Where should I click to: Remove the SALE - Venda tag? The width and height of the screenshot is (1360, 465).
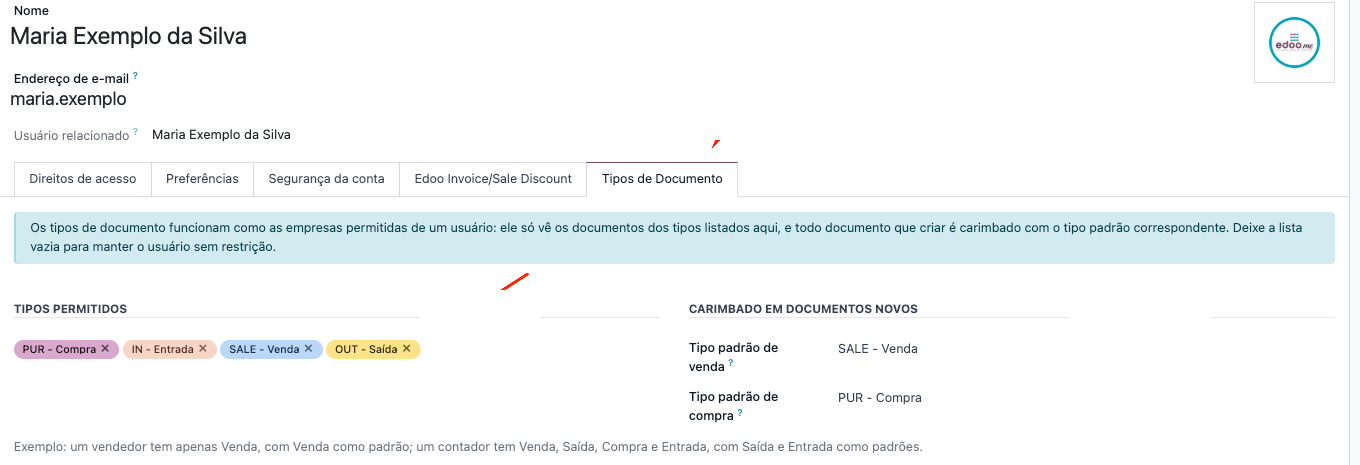tap(309, 349)
